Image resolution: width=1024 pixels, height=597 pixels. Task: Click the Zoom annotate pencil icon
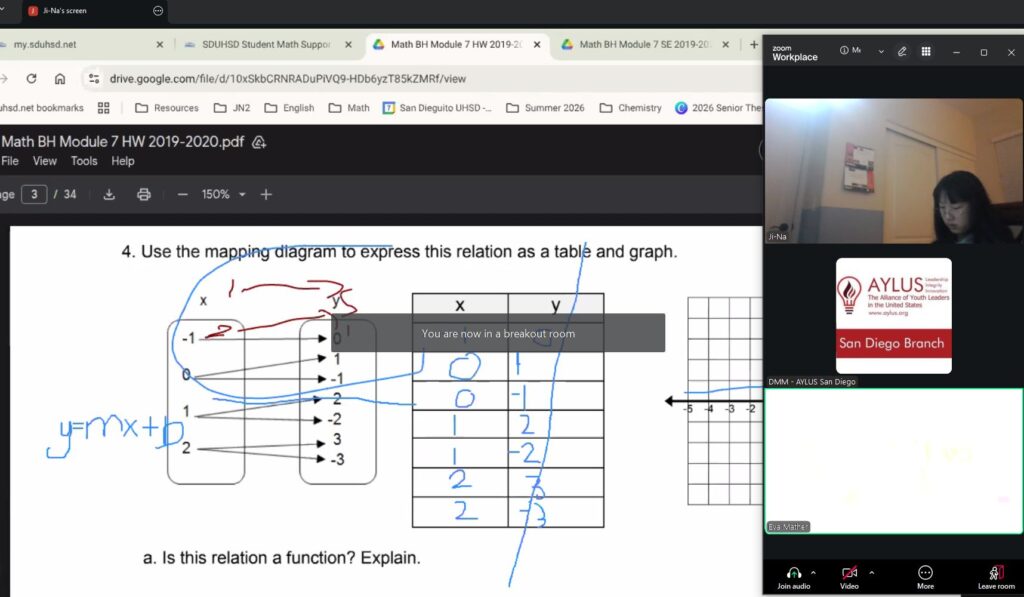point(902,51)
